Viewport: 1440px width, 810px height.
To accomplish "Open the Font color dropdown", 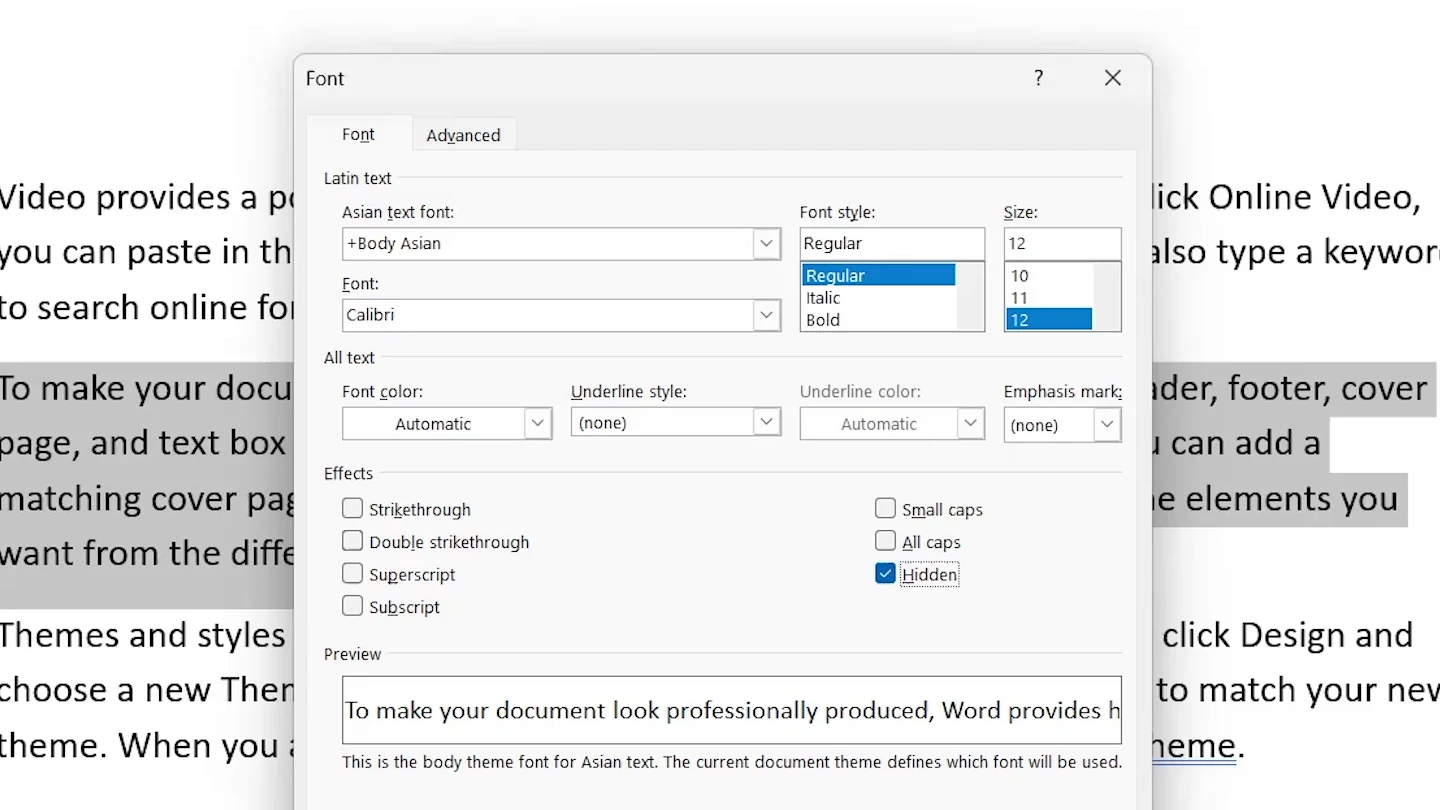I will coord(538,423).
